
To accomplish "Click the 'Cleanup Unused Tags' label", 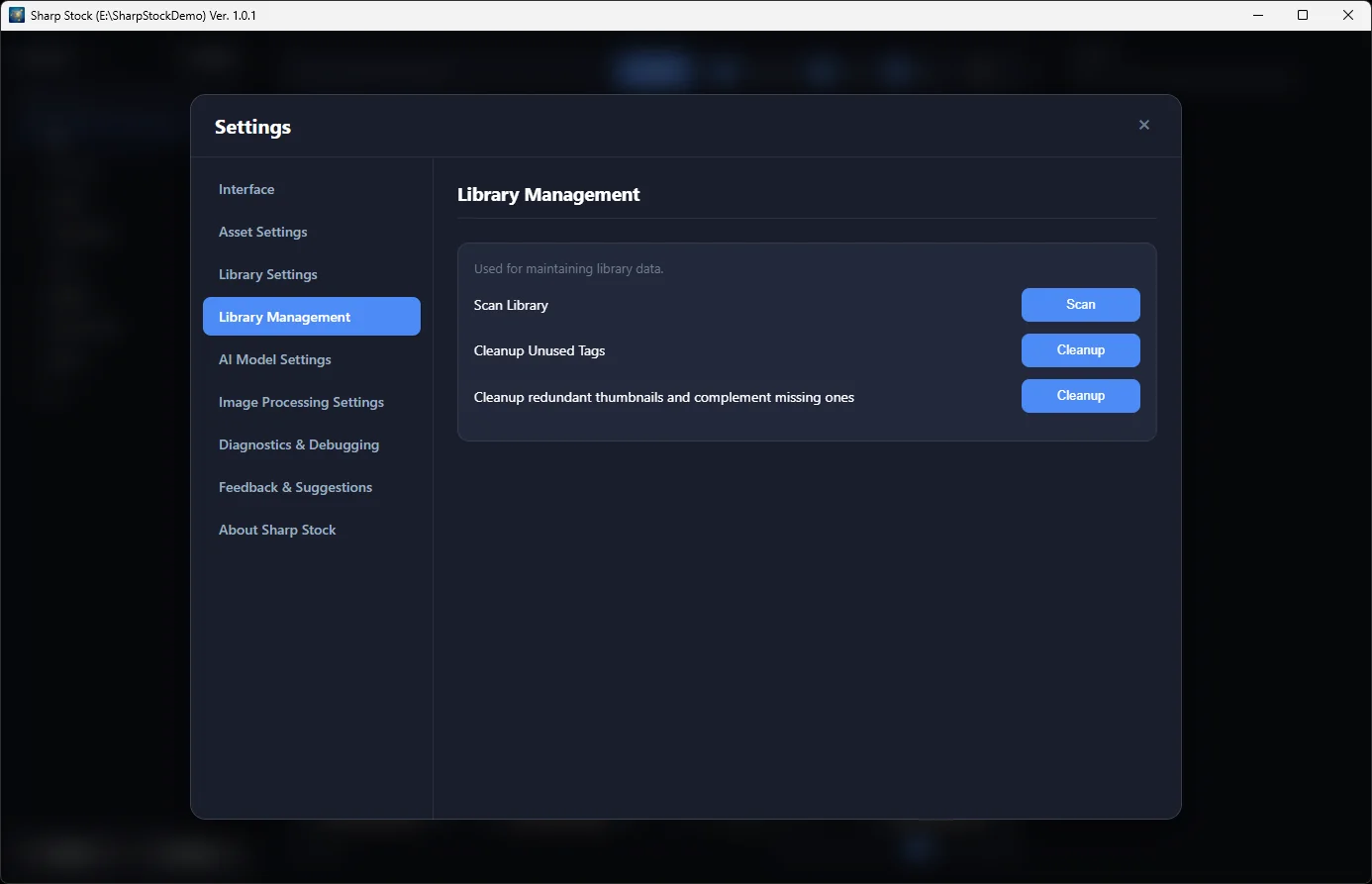I will pos(539,350).
